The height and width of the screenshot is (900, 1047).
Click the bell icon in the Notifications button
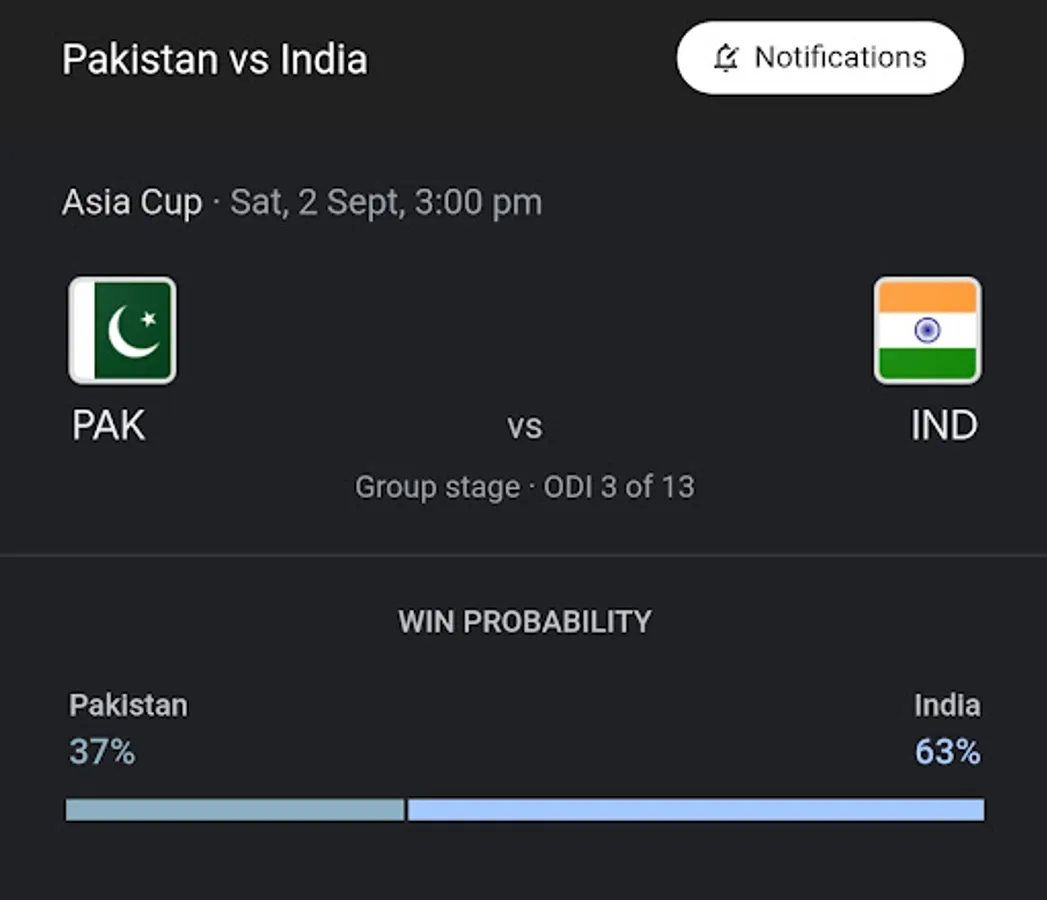point(726,58)
